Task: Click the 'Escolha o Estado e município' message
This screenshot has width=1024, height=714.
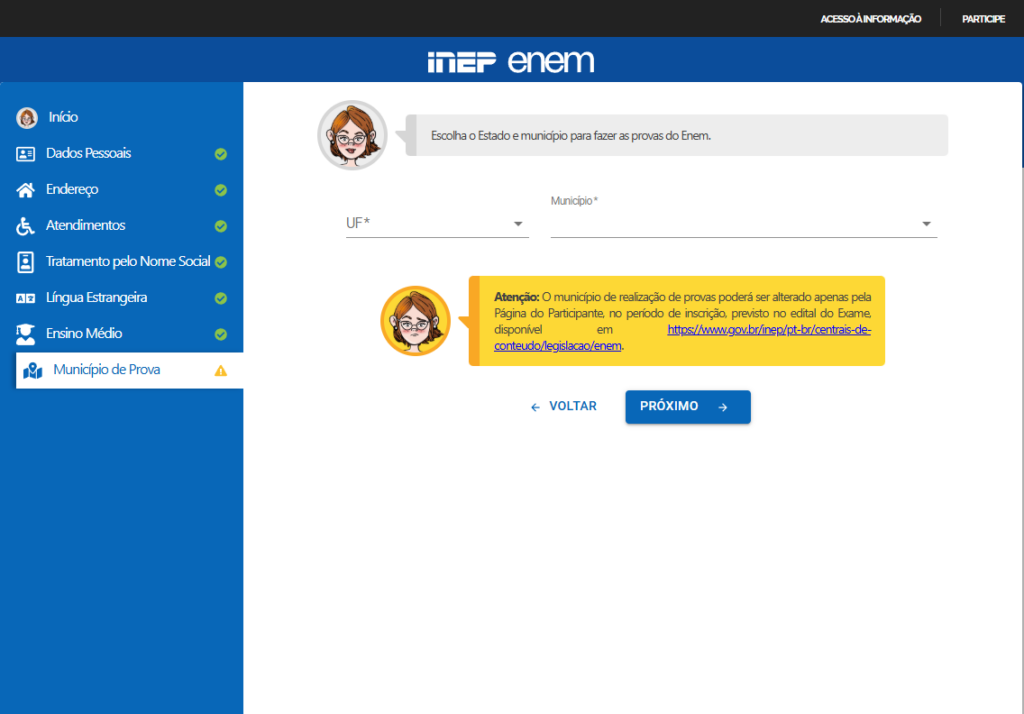Action: pos(571,136)
